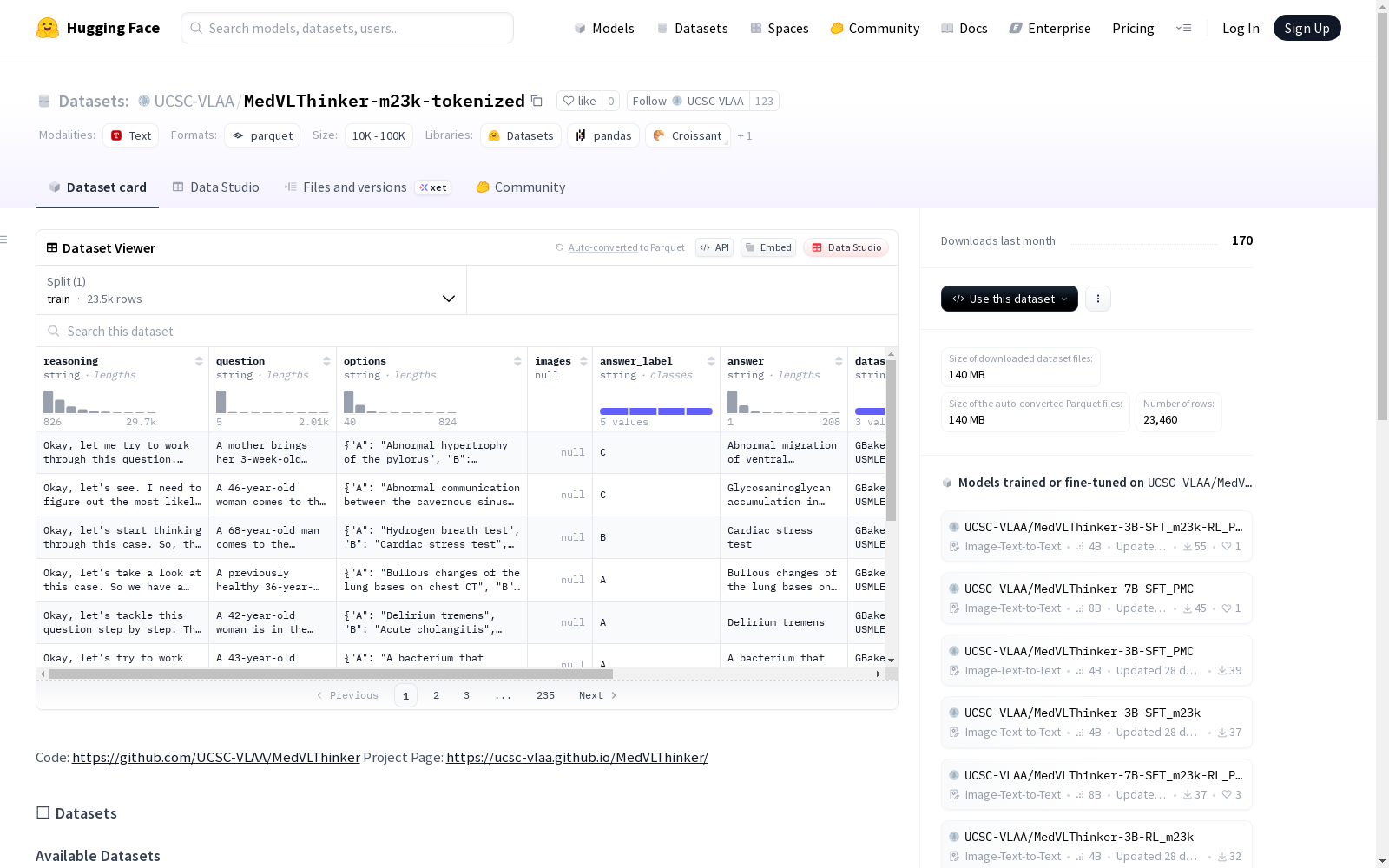1389x868 pixels.
Task: Open the Files and versions tab
Action: click(x=367, y=187)
